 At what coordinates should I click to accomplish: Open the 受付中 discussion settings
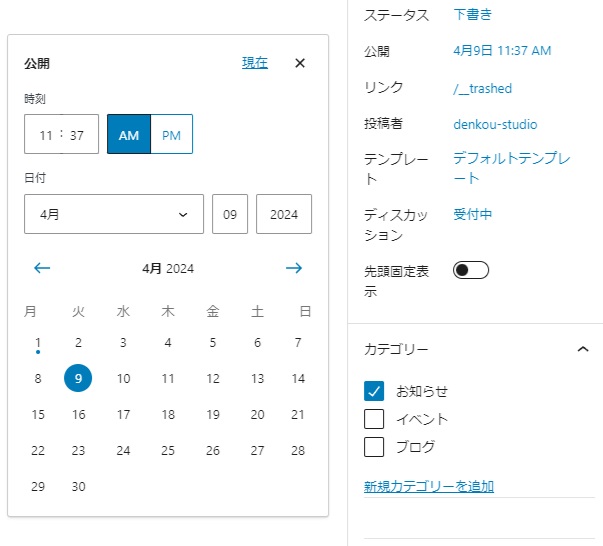(x=473, y=214)
